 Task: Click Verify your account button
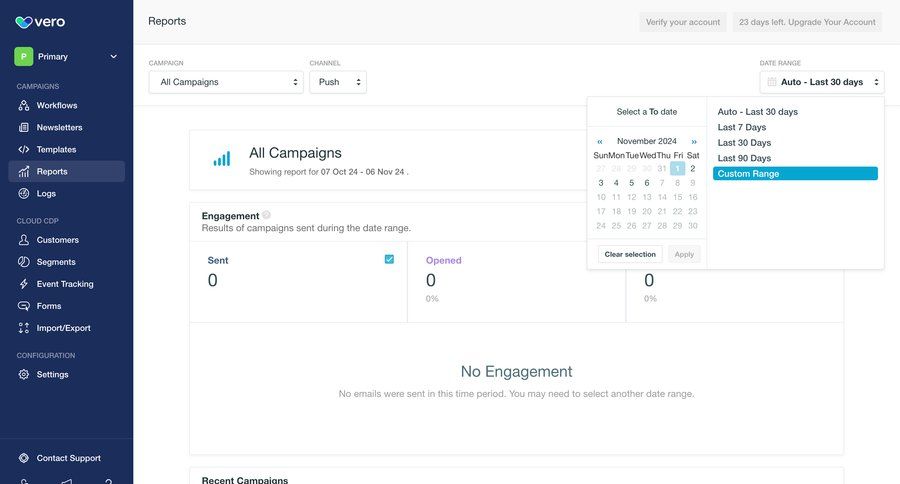click(683, 22)
